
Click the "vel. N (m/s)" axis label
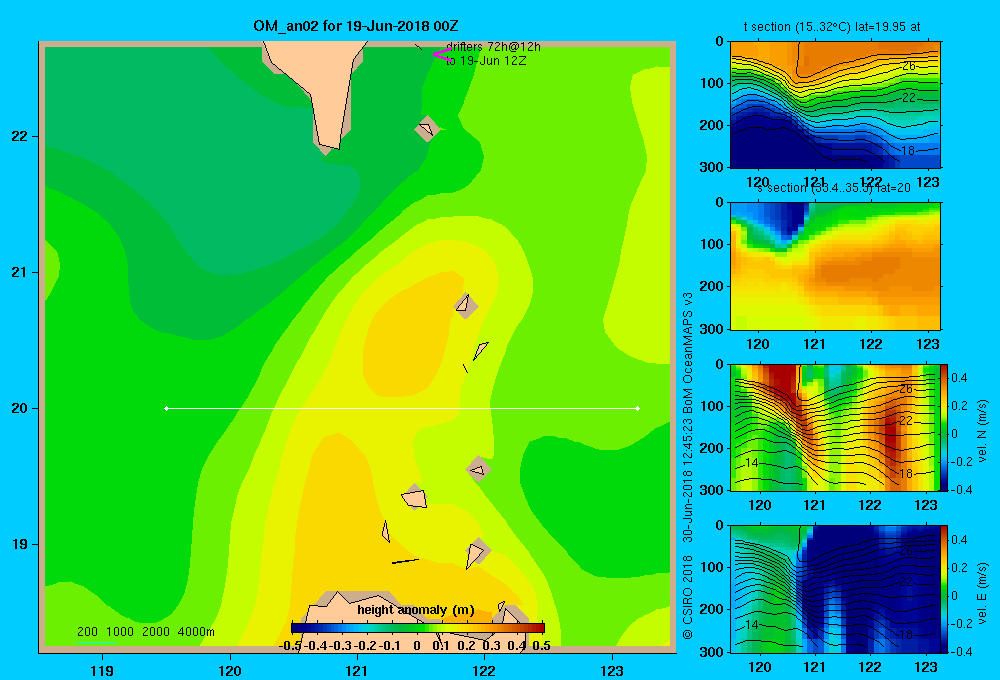tap(983, 431)
